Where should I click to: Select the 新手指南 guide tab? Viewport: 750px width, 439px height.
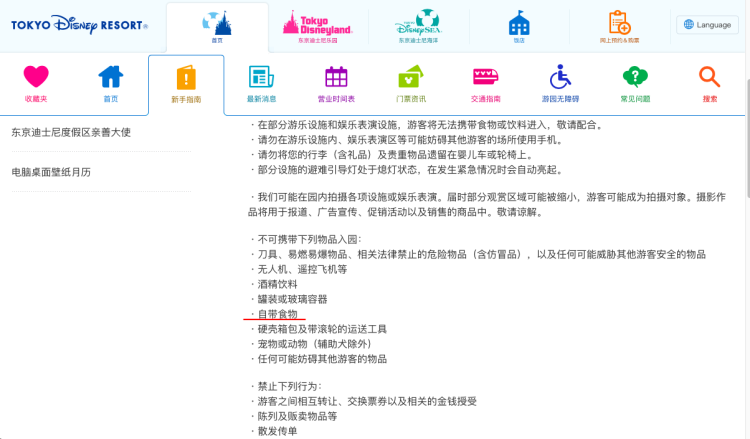click(x=186, y=85)
